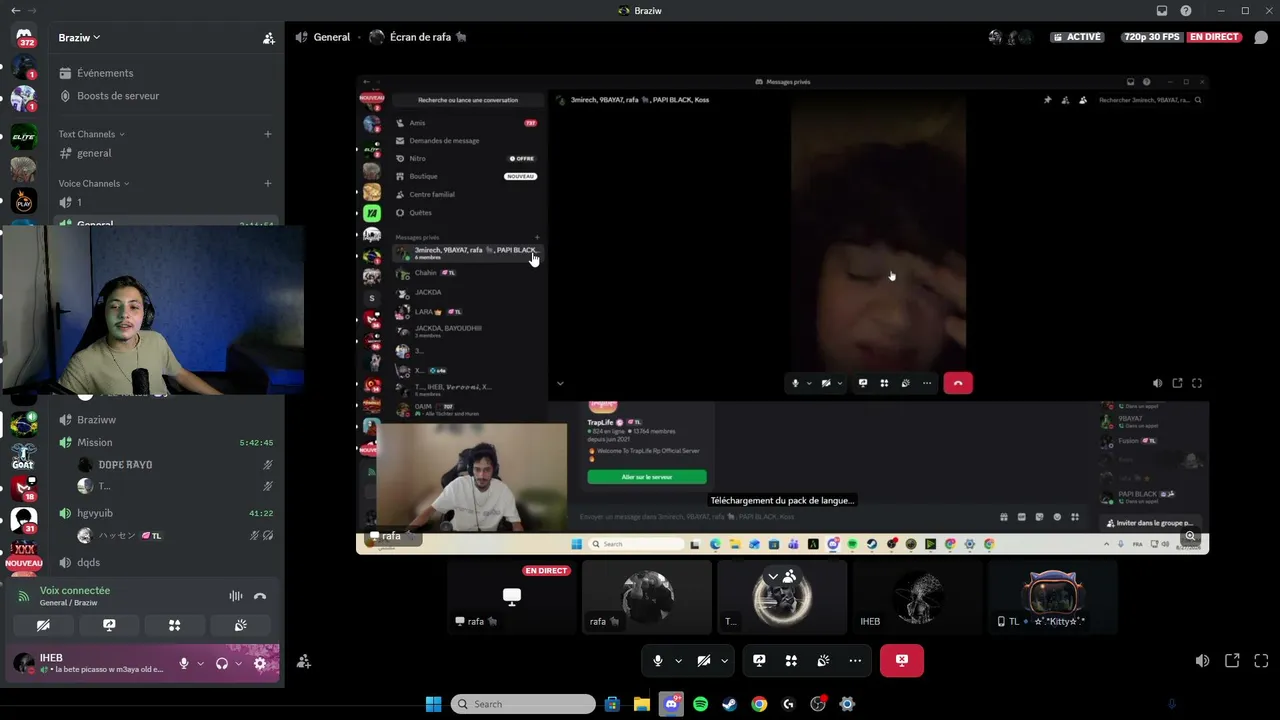This screenshot has width=1280, height=720.
Task: Join voice channel named 1
Action: [166, 203]
